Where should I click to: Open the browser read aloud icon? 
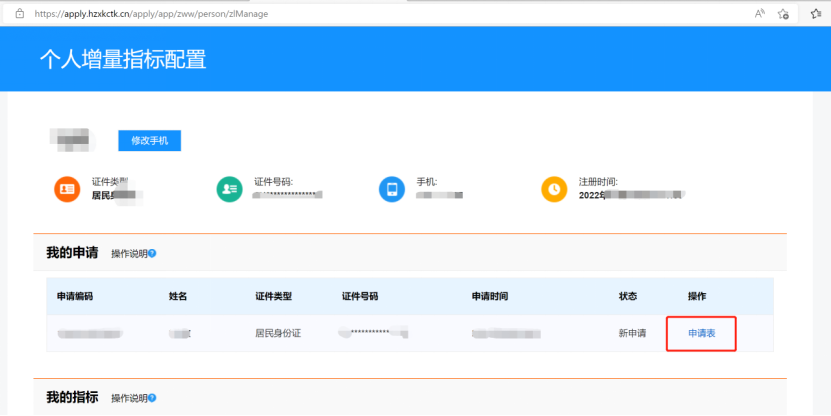(x=761, y=14)
